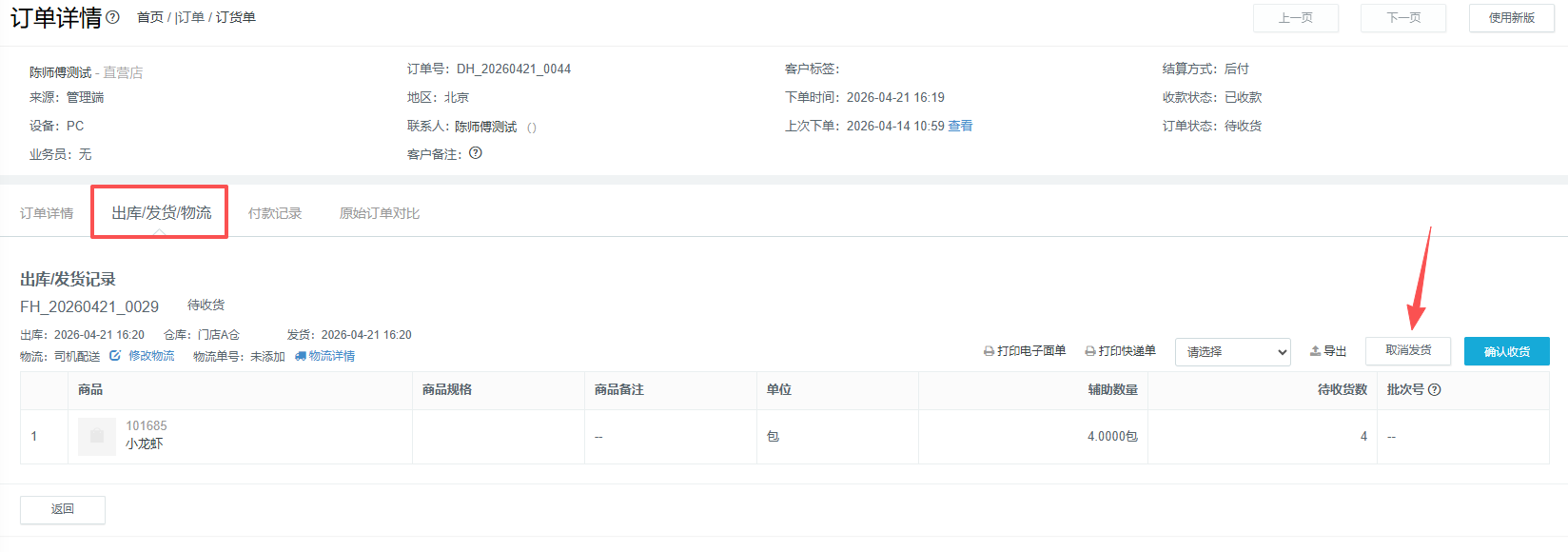
Task: Click the 门店A仓 warehouse text
Action: 219,335
